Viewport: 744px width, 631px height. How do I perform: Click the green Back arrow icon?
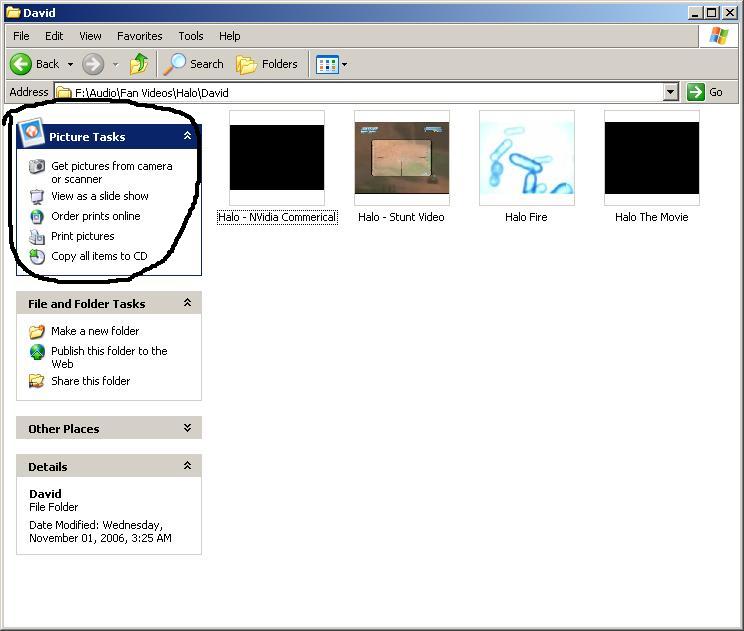click(x=21, y=64)
